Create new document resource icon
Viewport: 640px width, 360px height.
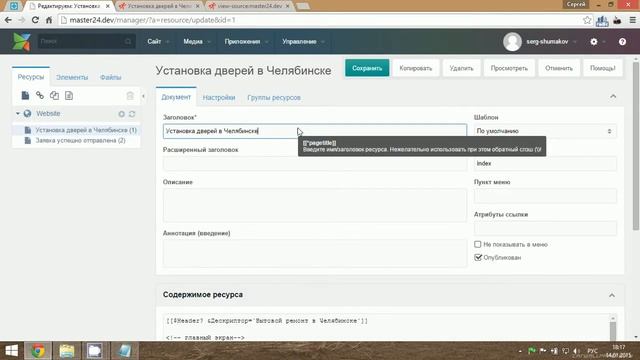pos(25,96)
